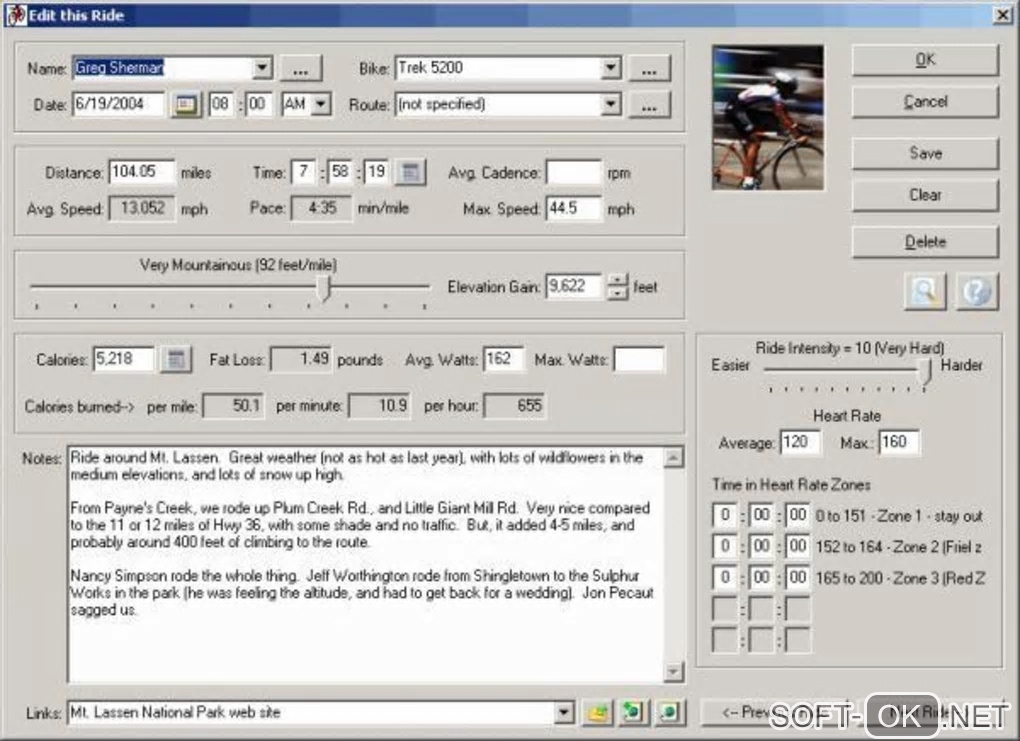Image resolution: width=1020 pixels, height=741 pixels.
Task: Click the ride Time hours field showing 7
Action: 303,172
